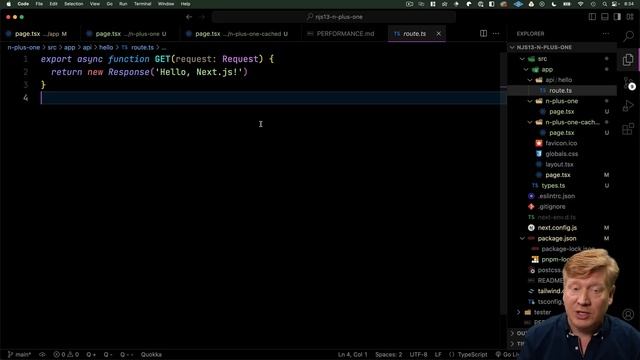Click Ln 4, Col 1 cursor position
Image resolution: width=640 pixels, height=360 pixels.
click(353, 355)
